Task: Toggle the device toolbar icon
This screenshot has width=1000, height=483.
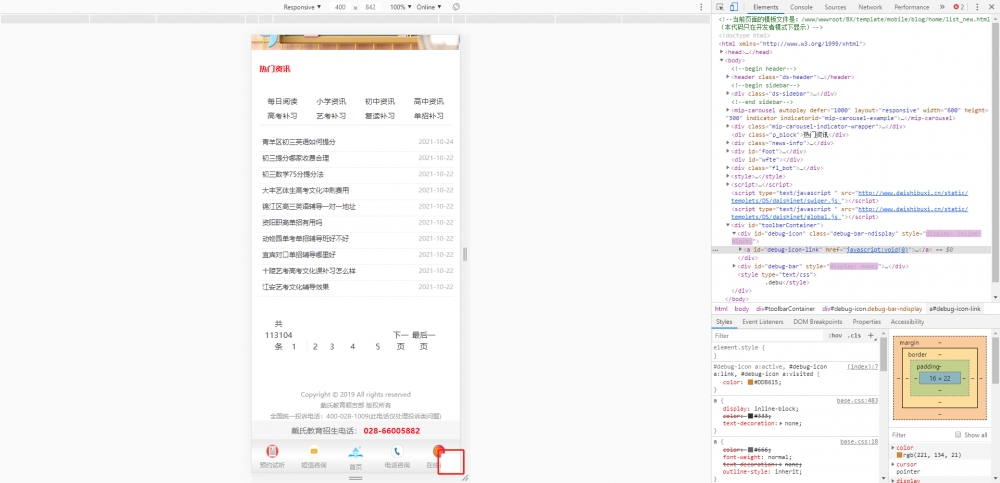Action: click(x=733, y=7)
